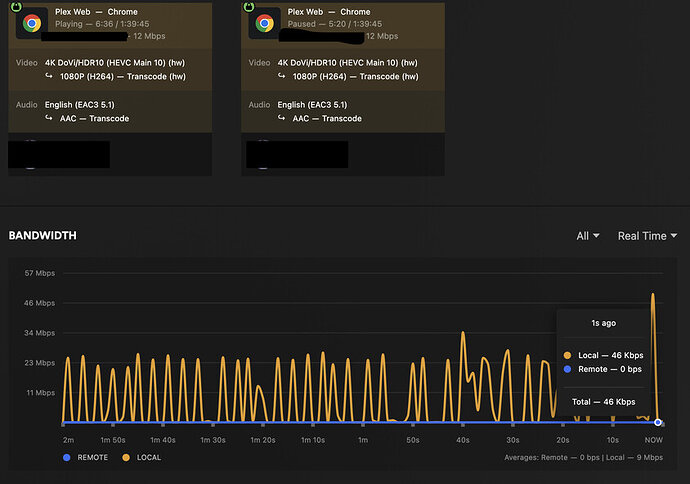Click the '57 Mbps' axis label
The width and height of the screenshot is (690, 484).
(x=40, y=273)
